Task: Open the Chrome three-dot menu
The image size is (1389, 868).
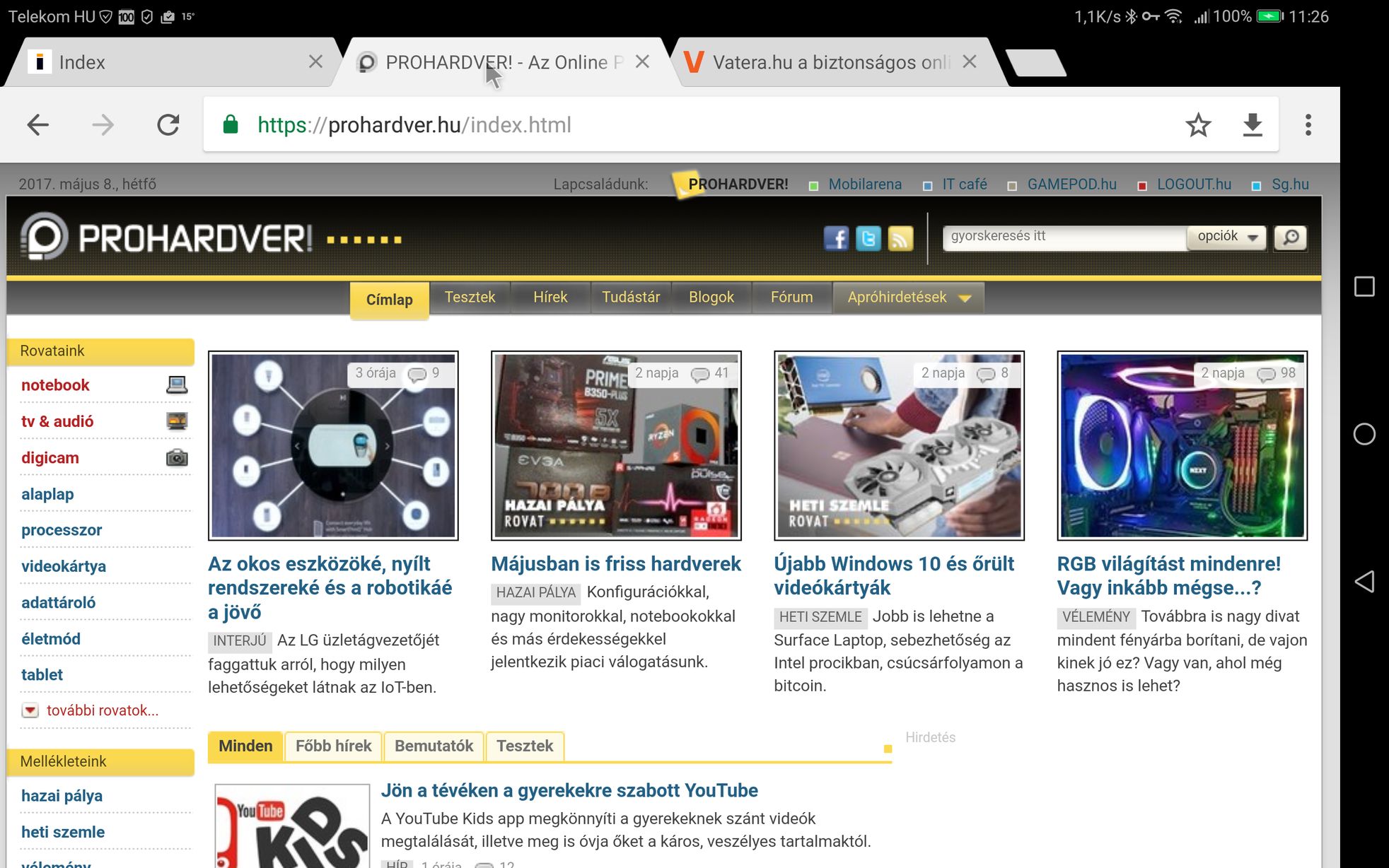Action: click(x=1308, y=125)
